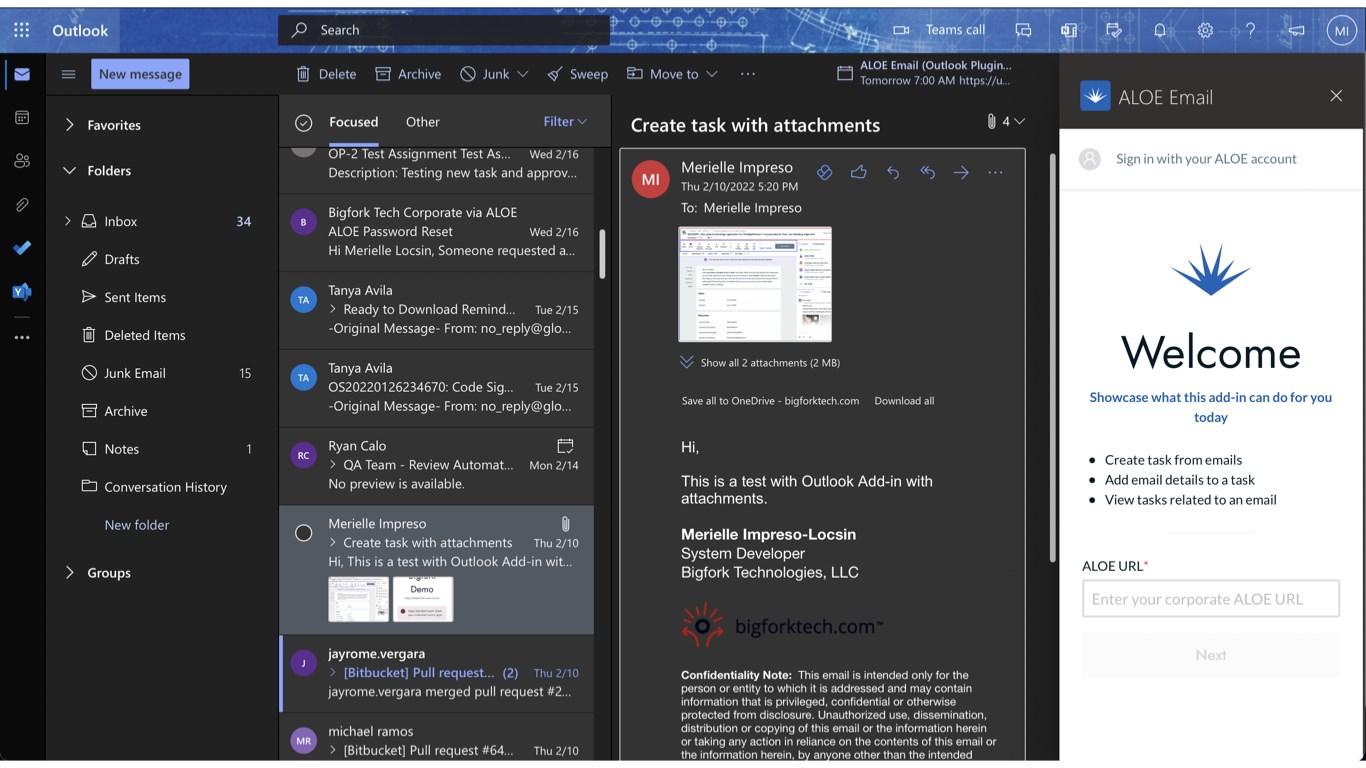Open the app launcher waffle menu
Viewport: 1366px width, 768px height.
coord(22,30)
